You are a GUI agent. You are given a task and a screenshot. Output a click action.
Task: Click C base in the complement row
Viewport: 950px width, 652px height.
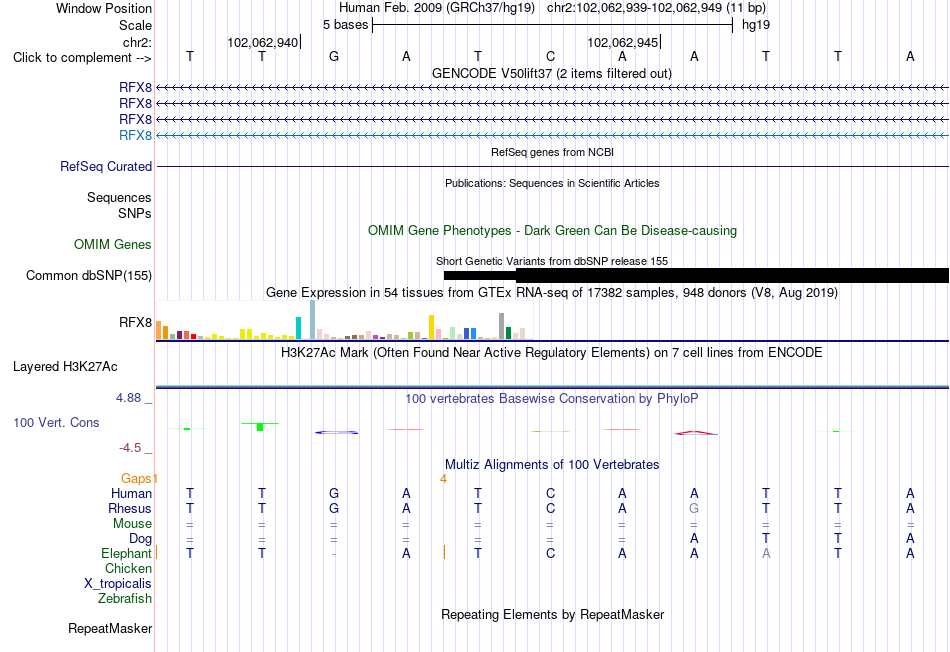pyautogui.click(x=550, y=56)
